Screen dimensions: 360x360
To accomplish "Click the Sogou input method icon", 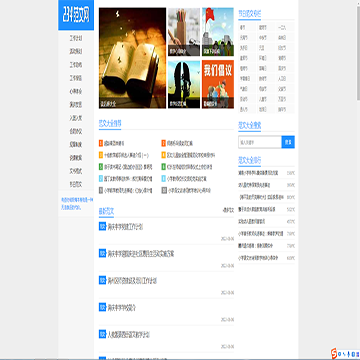I will (x=334, y=353).
